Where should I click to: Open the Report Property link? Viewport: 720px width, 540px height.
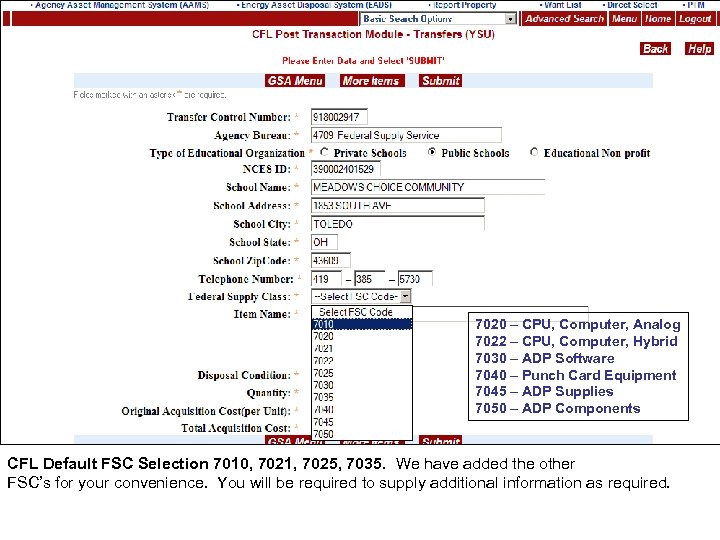click(465, 5)
